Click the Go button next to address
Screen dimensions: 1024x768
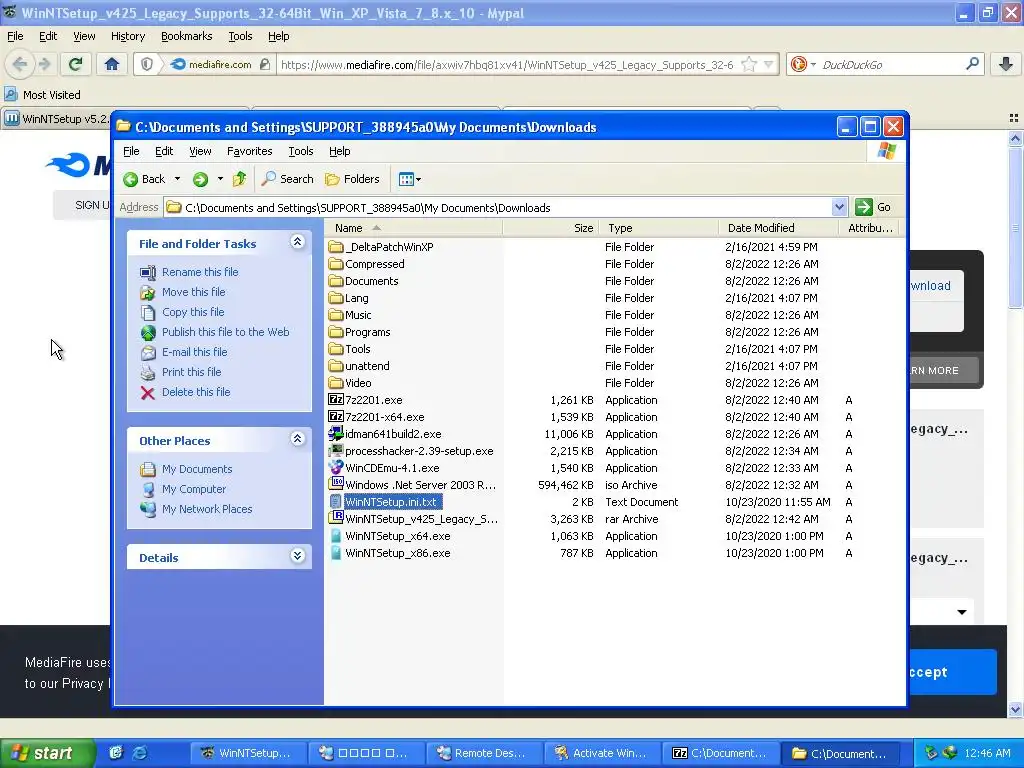tap(873, 208)
